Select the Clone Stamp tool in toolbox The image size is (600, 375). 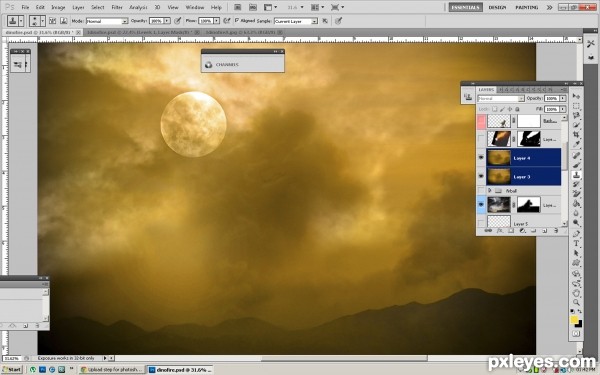click(x=576, y=175)
